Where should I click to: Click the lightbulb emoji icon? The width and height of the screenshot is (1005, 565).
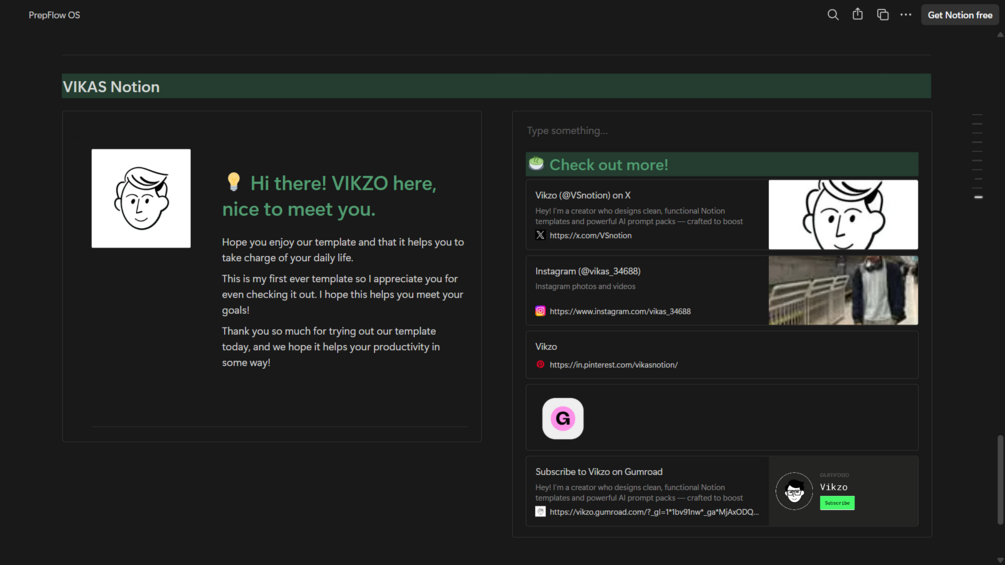233,182
